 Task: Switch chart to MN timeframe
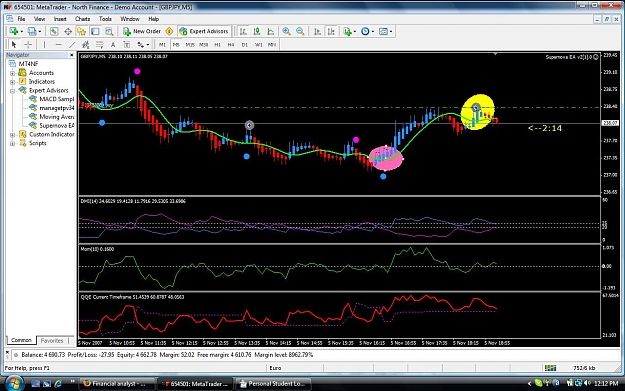point(272,45)
